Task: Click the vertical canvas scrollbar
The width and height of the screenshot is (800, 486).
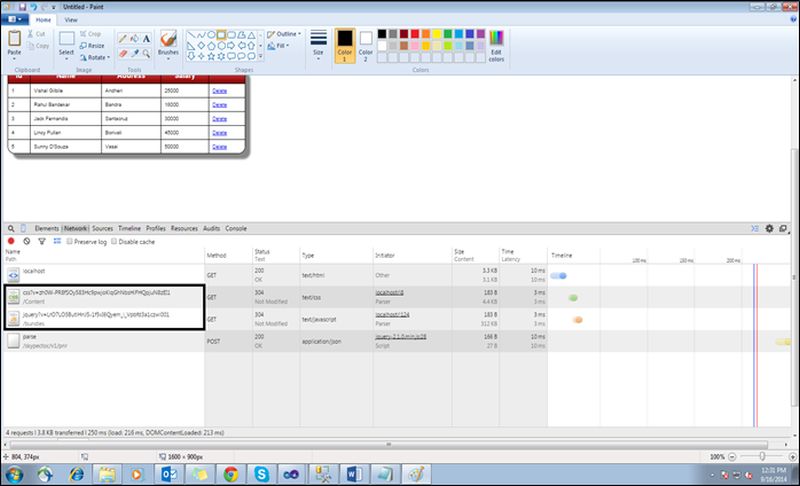Action: (x=794, y=277)
